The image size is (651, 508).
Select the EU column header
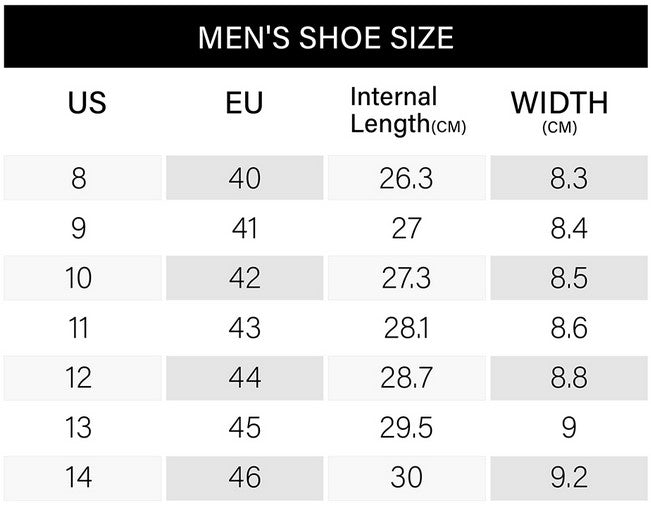[245, 102]
